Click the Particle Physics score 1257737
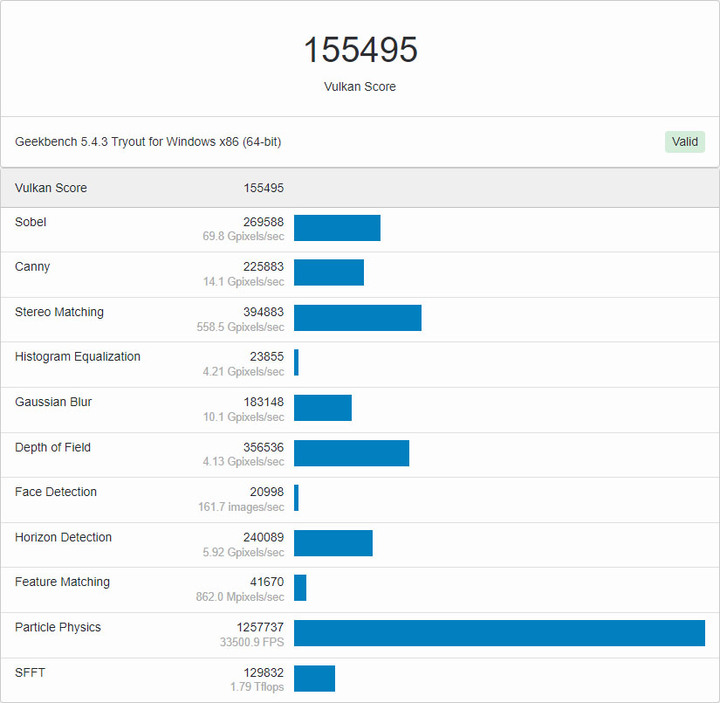The height and width of the screenshot is (703, 720). click(x=260, y=627)
